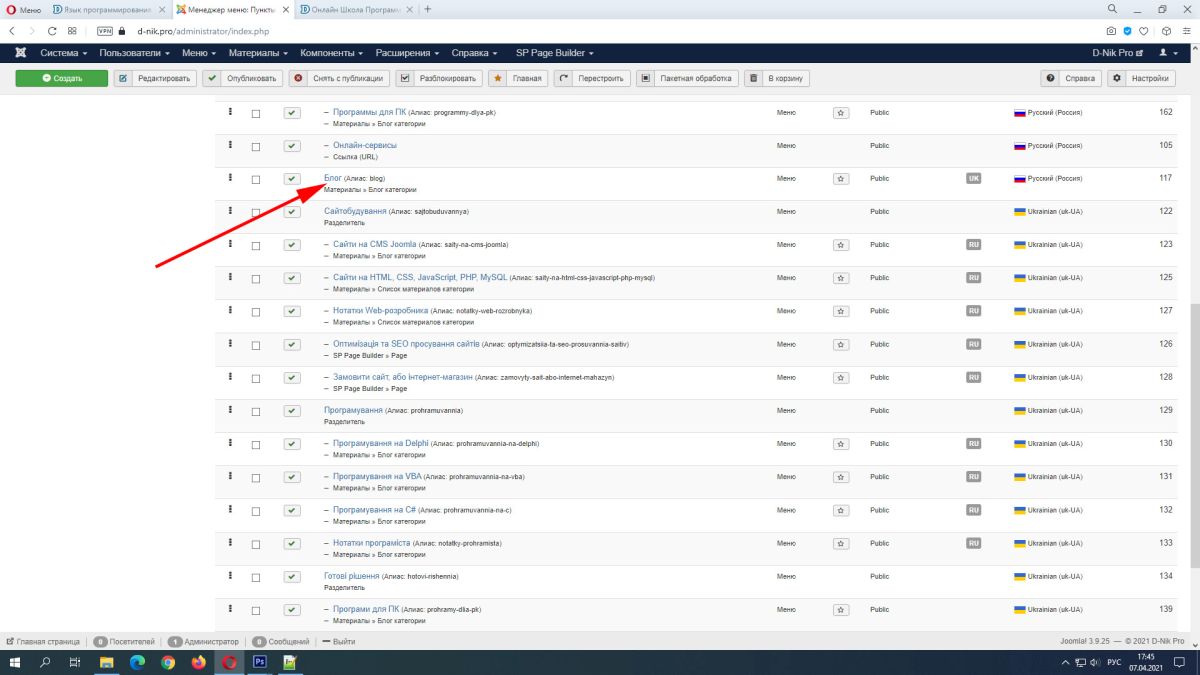The width and height of the screenshot is (1200, 675).
Task: Expand the Система menu
Action: coord(63,52)
